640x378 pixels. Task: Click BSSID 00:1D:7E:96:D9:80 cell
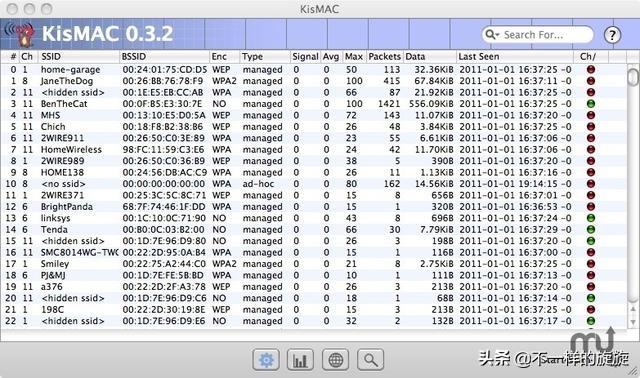[x=164, y=241]
